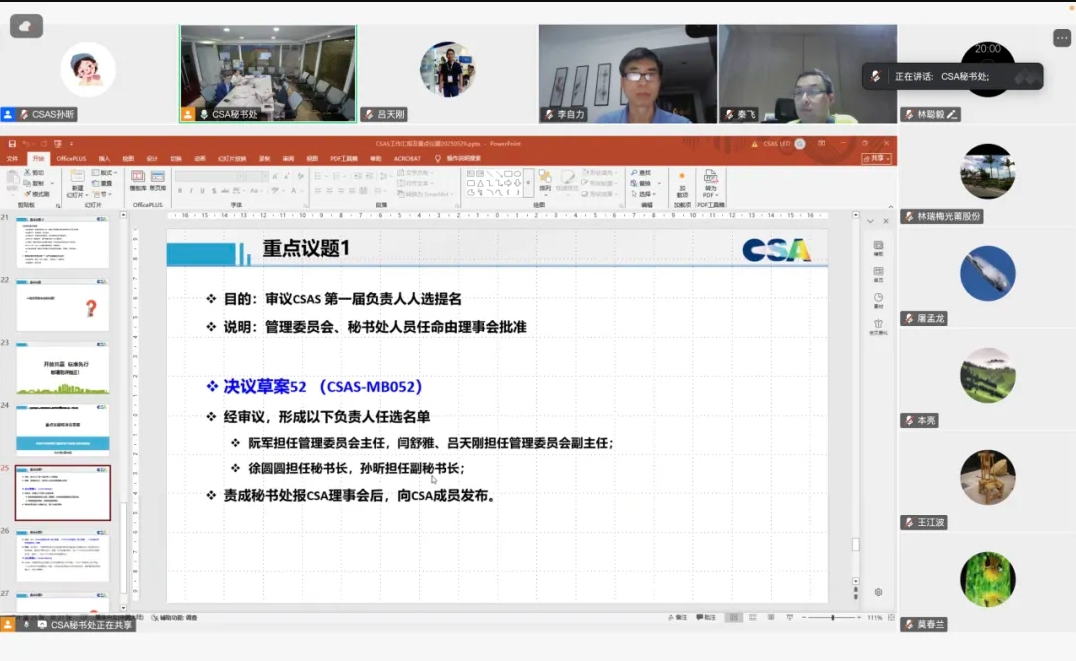Click the Reading view icon in status bar

coord(771,618)
